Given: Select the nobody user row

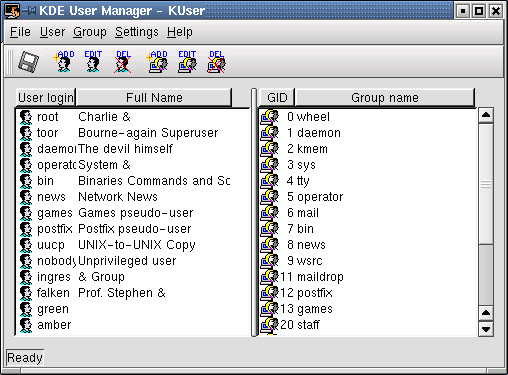Looking at the screenshot, I should (133, 261).
